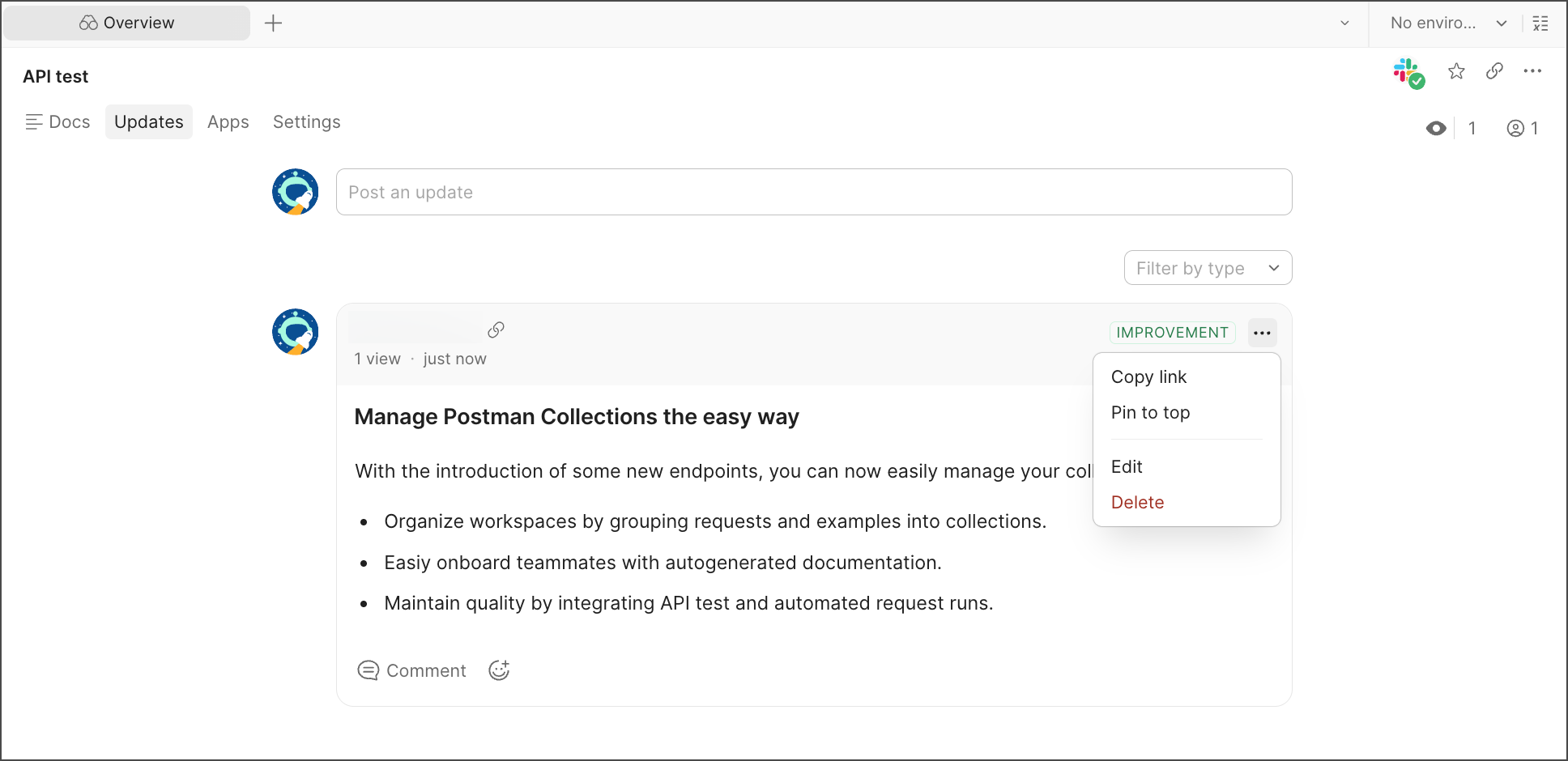
Task: Click the avatar next to Post an update
Action: (296, 192)
